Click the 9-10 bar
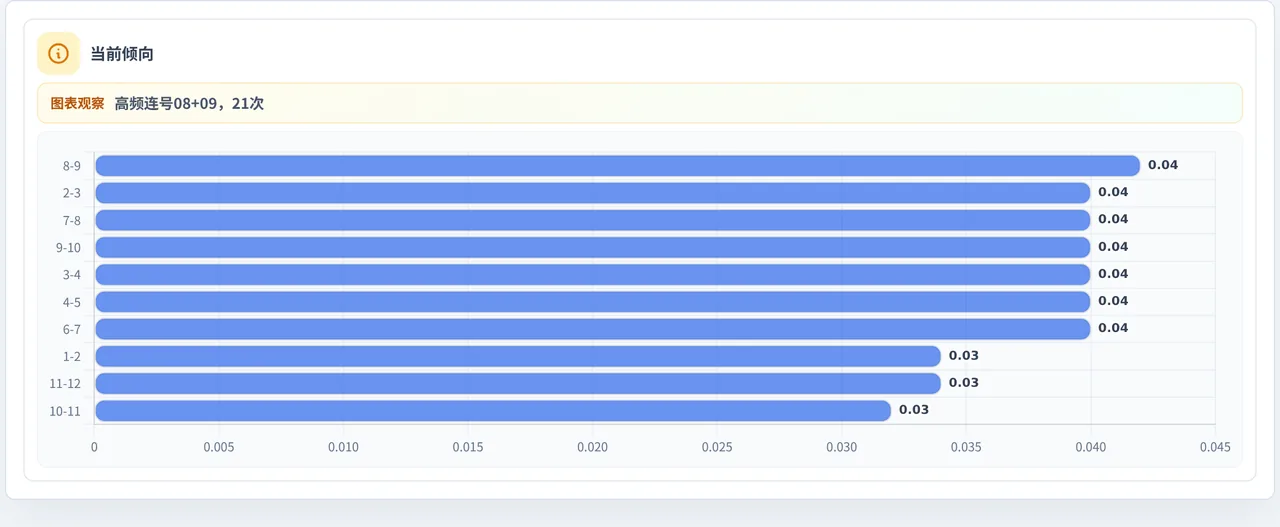Screen dimensions: 1280x527 (592, 247)
